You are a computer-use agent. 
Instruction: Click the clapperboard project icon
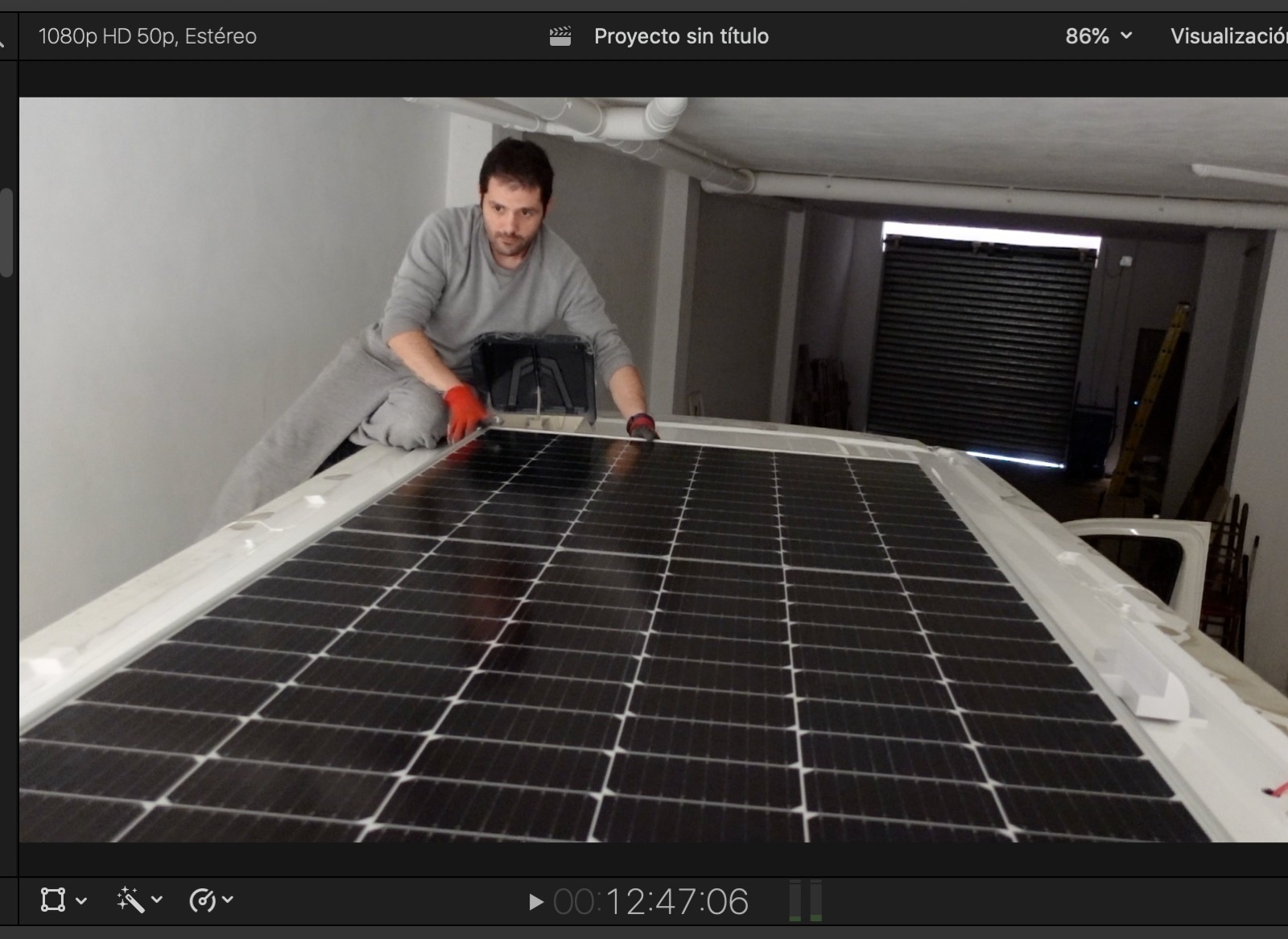click(560, 36)
